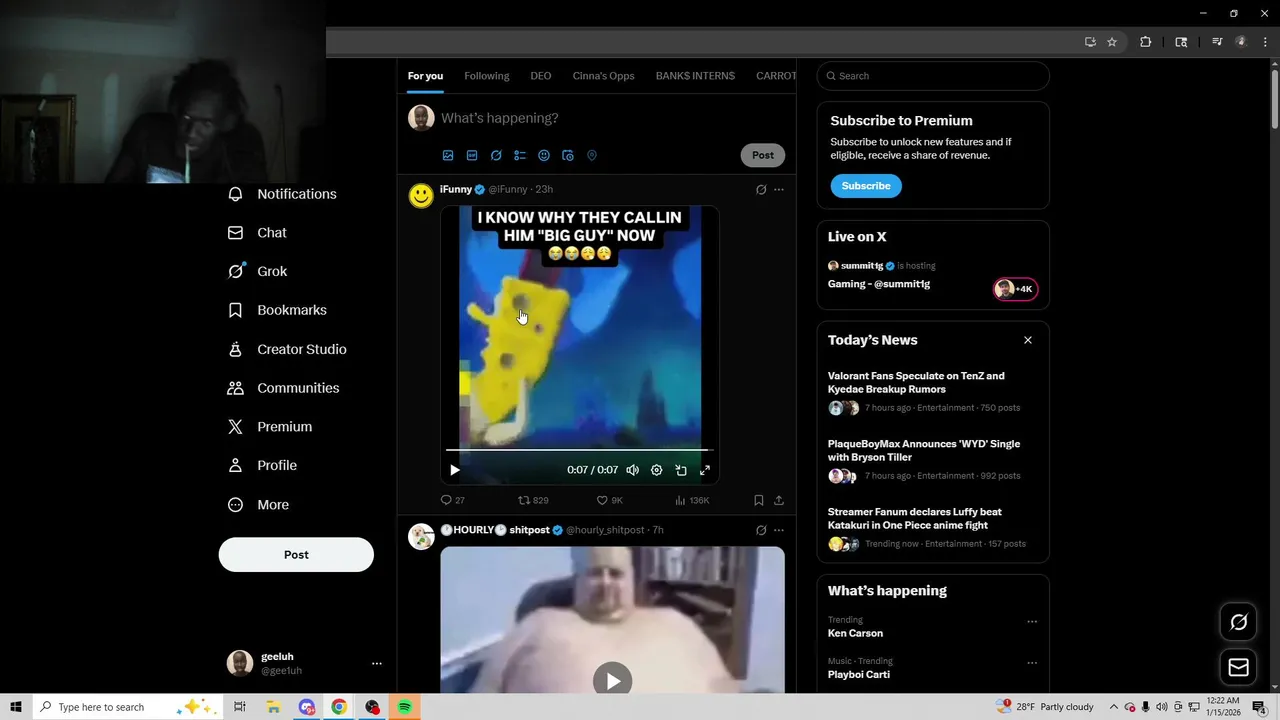Mute the video volume

pyautogui.click(x=632, y=470)
